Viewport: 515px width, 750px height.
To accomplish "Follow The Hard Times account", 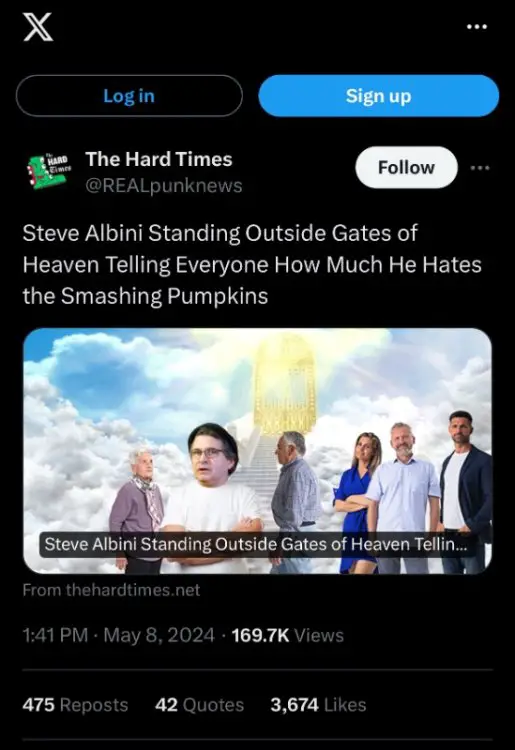I will [406, 167].
